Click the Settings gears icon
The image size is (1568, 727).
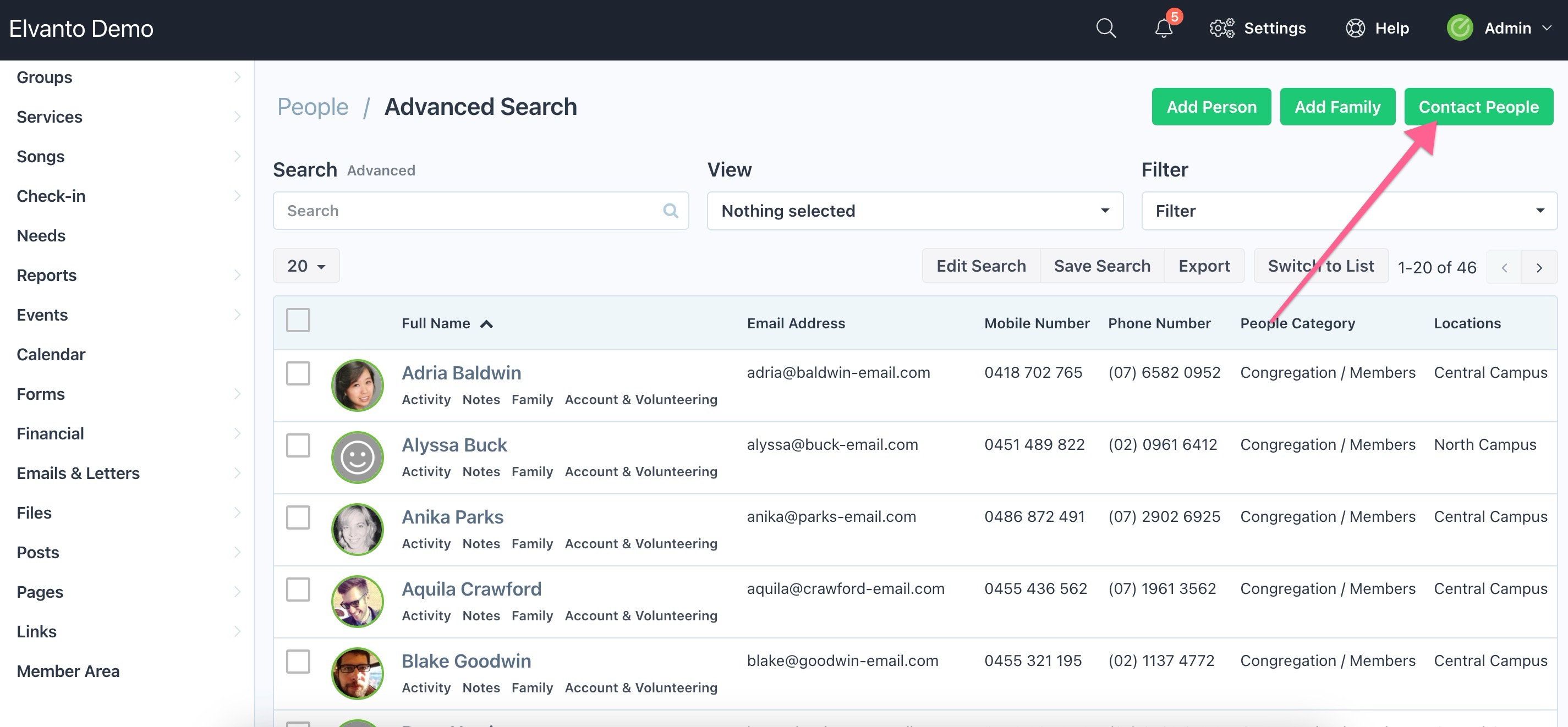click(1221, 28)
